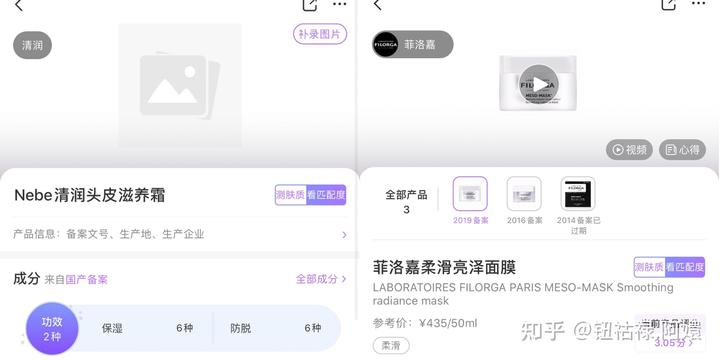
Task: Tap 参考价 ¥435/50ml price text
Action: pyautogui.click(x=425, y=323)
